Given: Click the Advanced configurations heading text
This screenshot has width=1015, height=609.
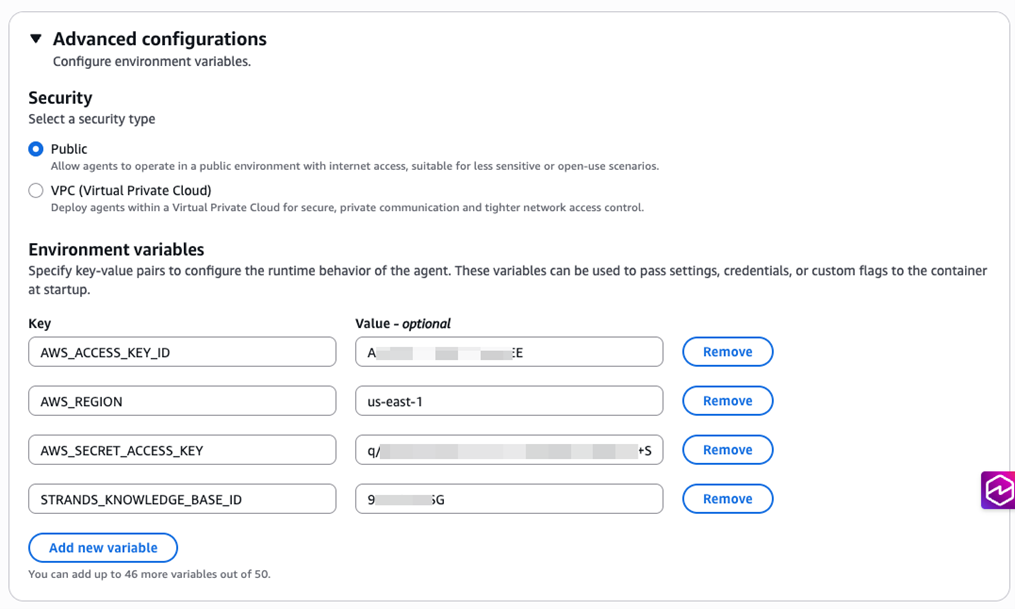Looking at the screenshot, I should click(x=159, y=39).
